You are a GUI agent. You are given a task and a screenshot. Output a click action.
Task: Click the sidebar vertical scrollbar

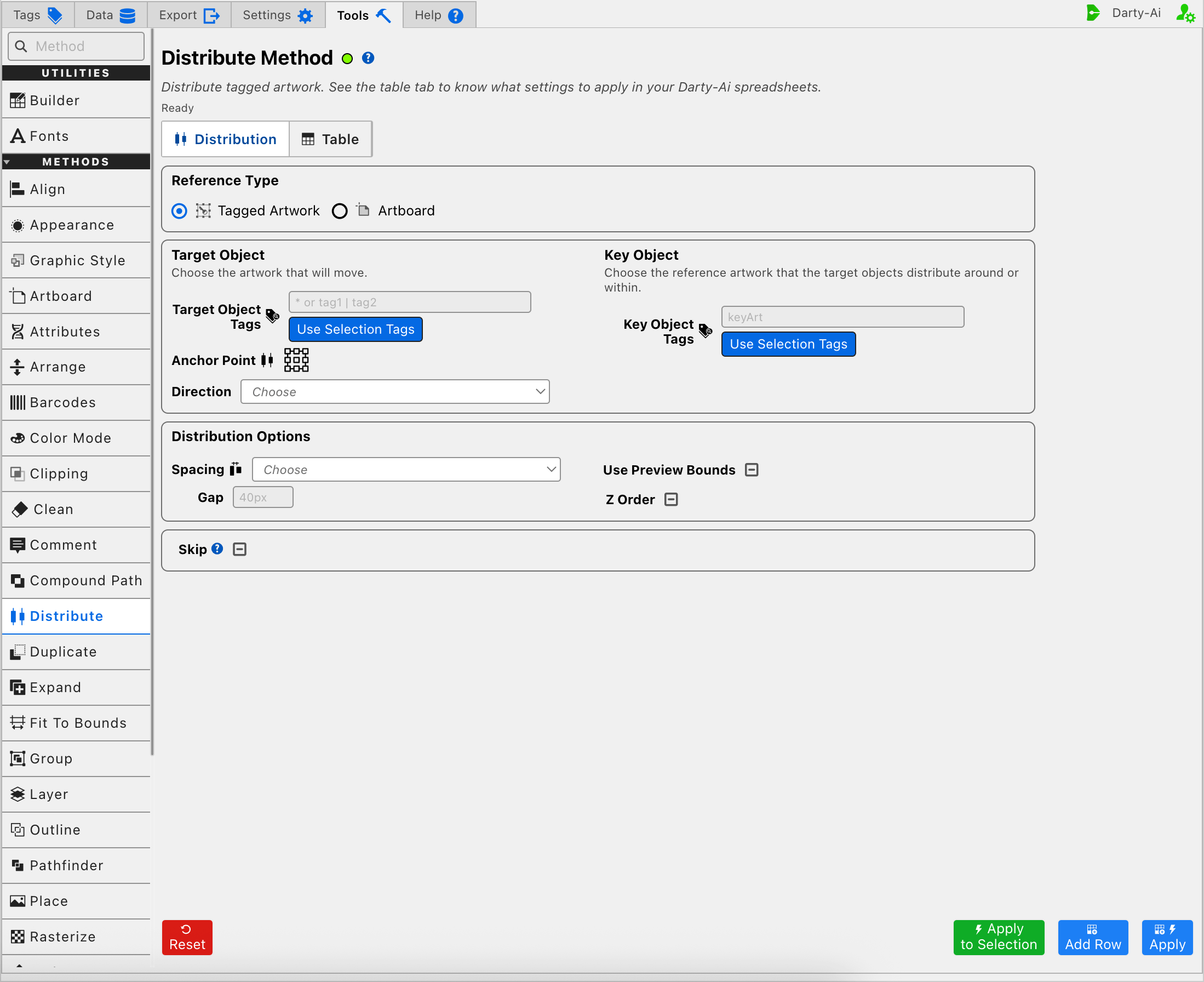(152, 390)
